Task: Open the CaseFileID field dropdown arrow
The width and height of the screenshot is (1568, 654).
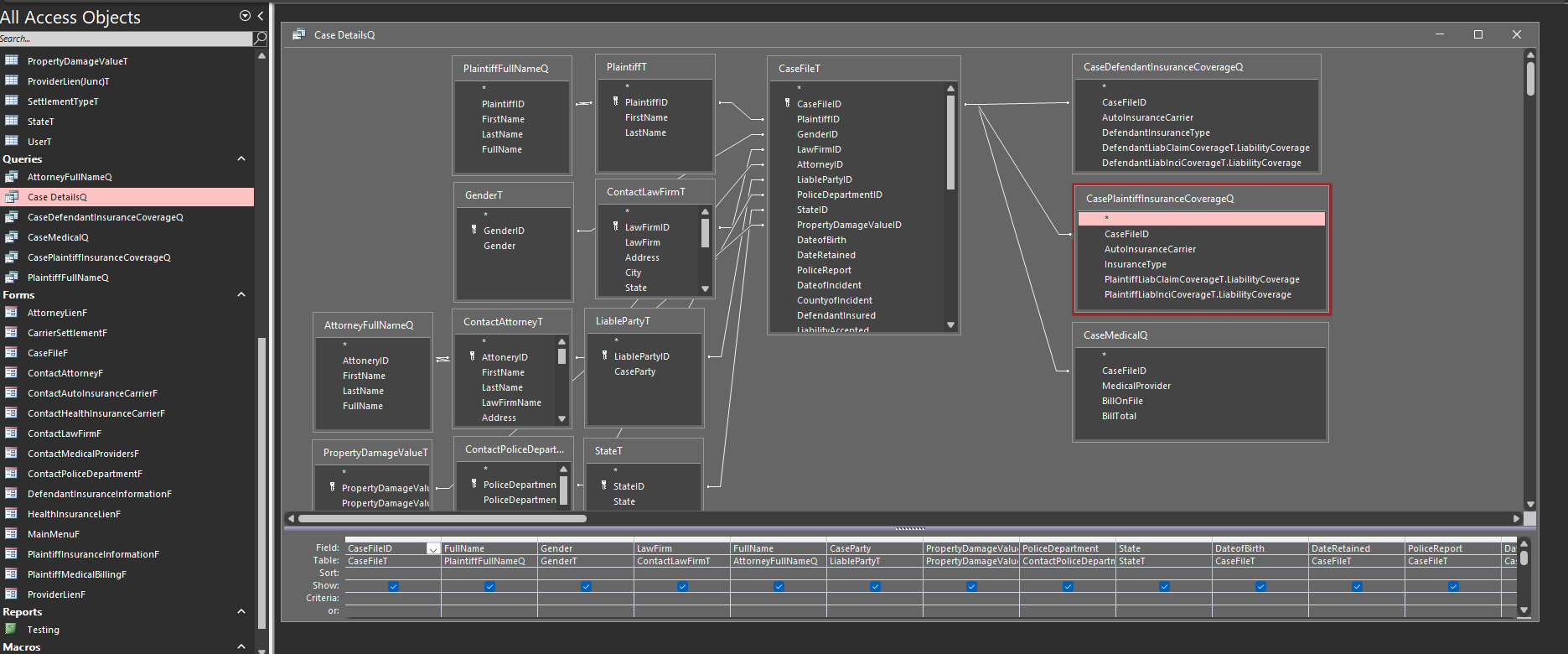Action: pos(432,549)
